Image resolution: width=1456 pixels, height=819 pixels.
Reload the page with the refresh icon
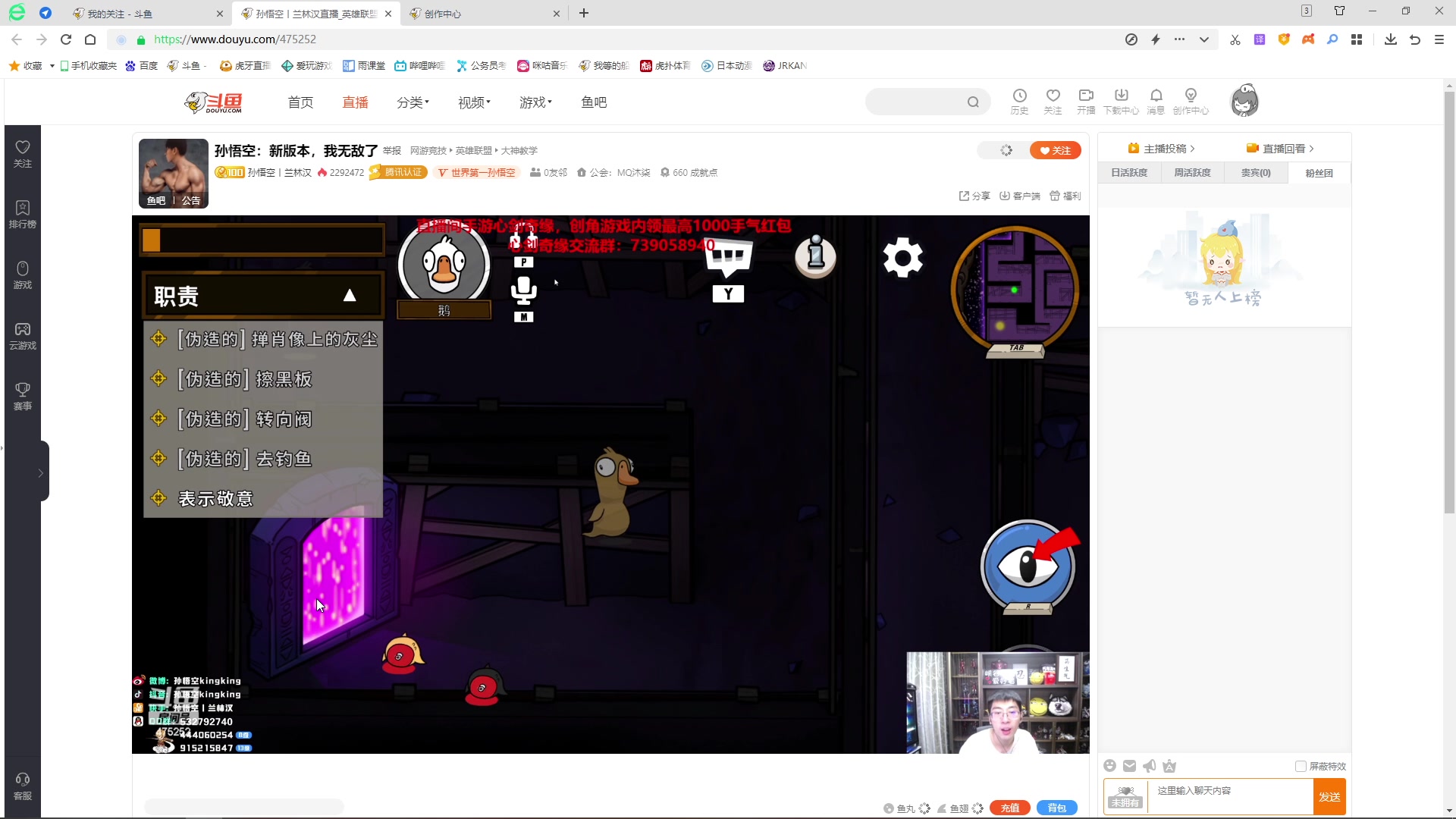(66, 39)
